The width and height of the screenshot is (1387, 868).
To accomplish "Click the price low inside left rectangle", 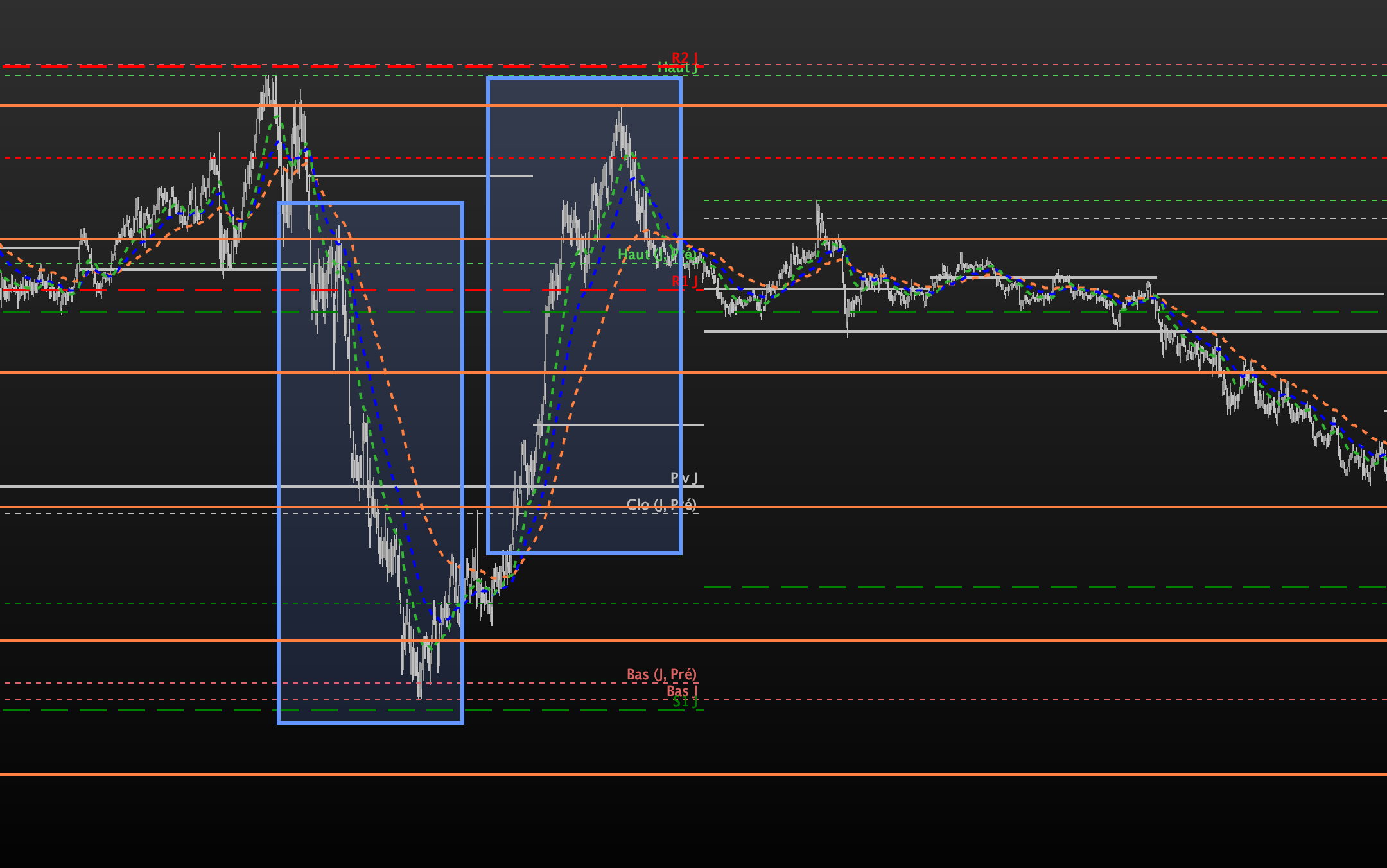I will [419, 697].
